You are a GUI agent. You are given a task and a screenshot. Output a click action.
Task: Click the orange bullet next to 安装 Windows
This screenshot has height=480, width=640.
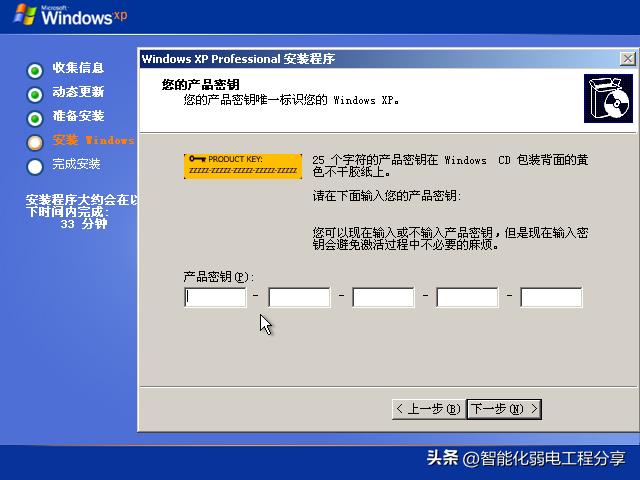click(x=35, y=143)
